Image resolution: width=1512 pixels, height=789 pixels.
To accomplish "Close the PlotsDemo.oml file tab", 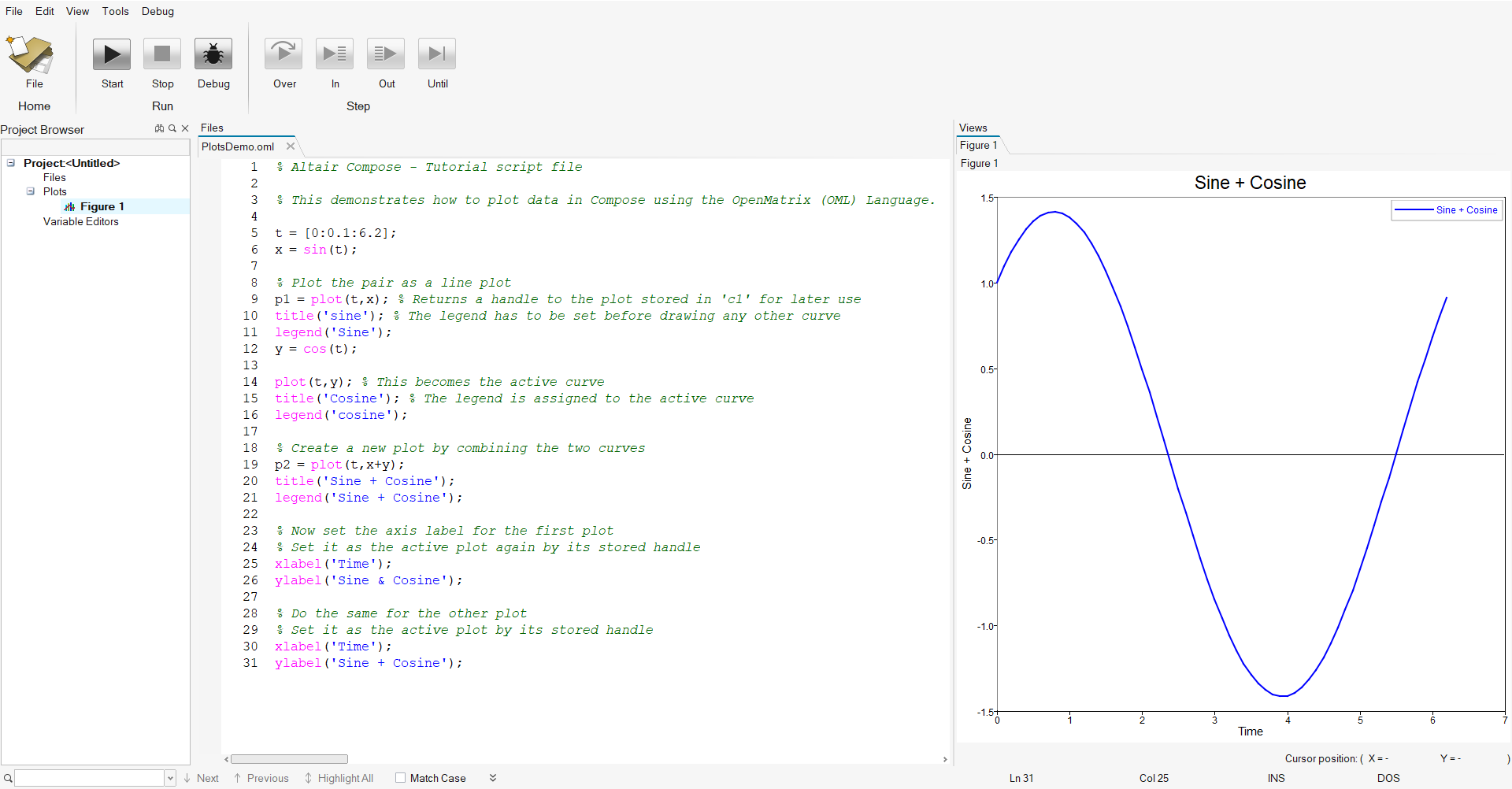I will point(291,146).
